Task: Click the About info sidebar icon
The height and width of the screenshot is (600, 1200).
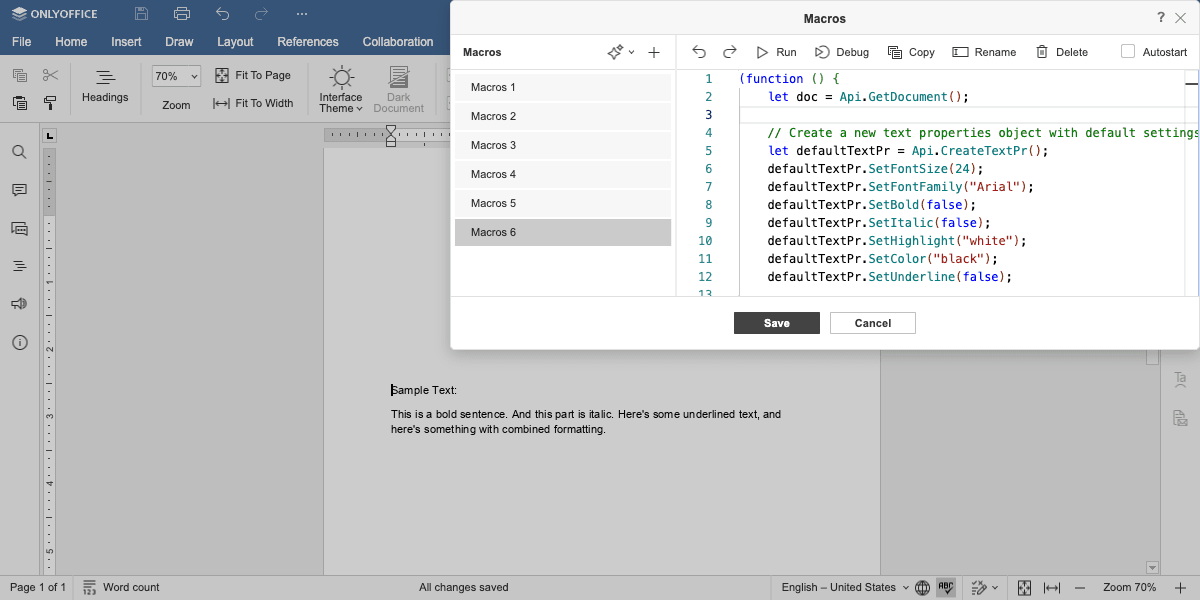Action: click(19, 342)
